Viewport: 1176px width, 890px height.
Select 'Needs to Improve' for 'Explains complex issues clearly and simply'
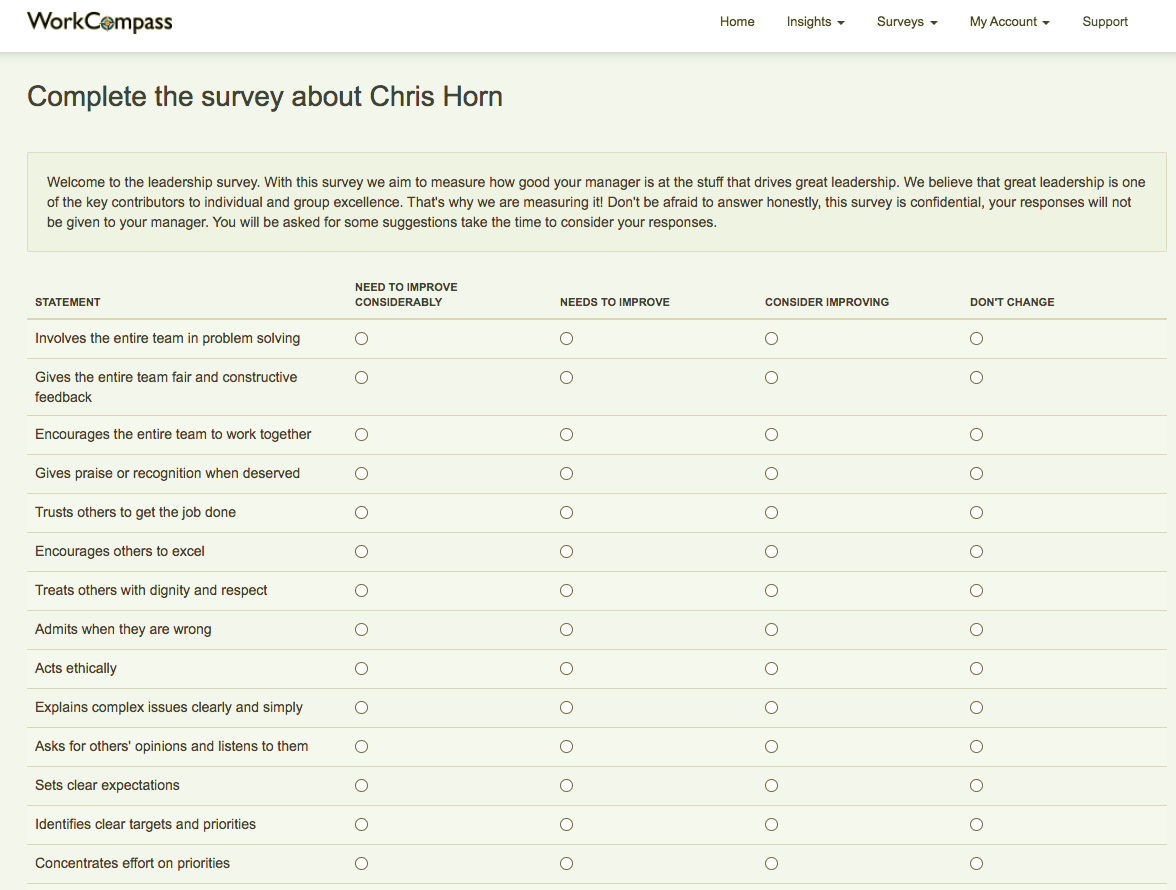[x=566, y=707]
